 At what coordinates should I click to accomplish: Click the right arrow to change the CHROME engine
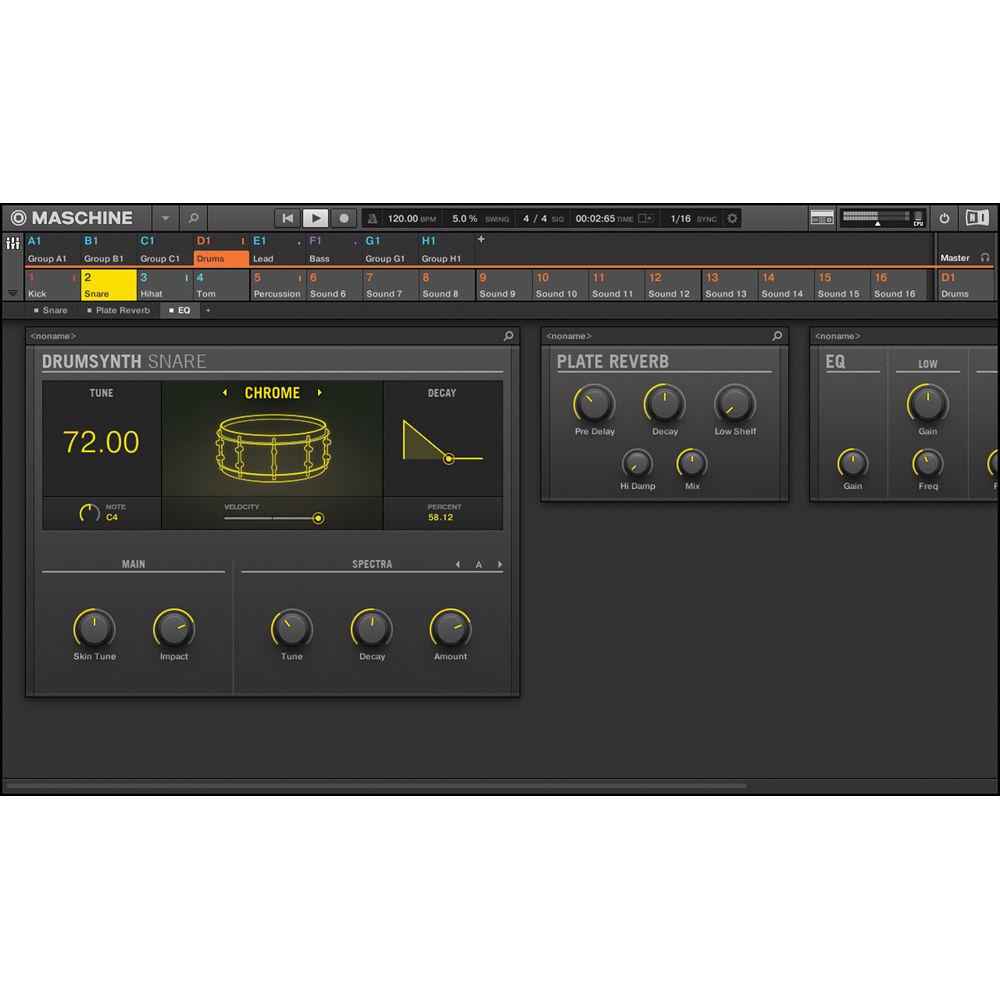[320, 393]
